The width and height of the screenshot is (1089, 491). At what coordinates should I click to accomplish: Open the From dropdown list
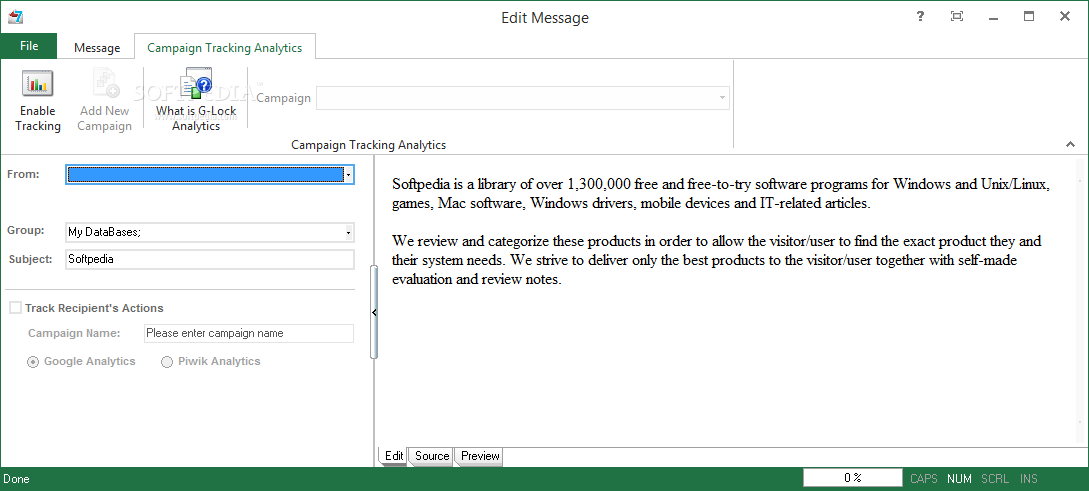click(349, 175)
